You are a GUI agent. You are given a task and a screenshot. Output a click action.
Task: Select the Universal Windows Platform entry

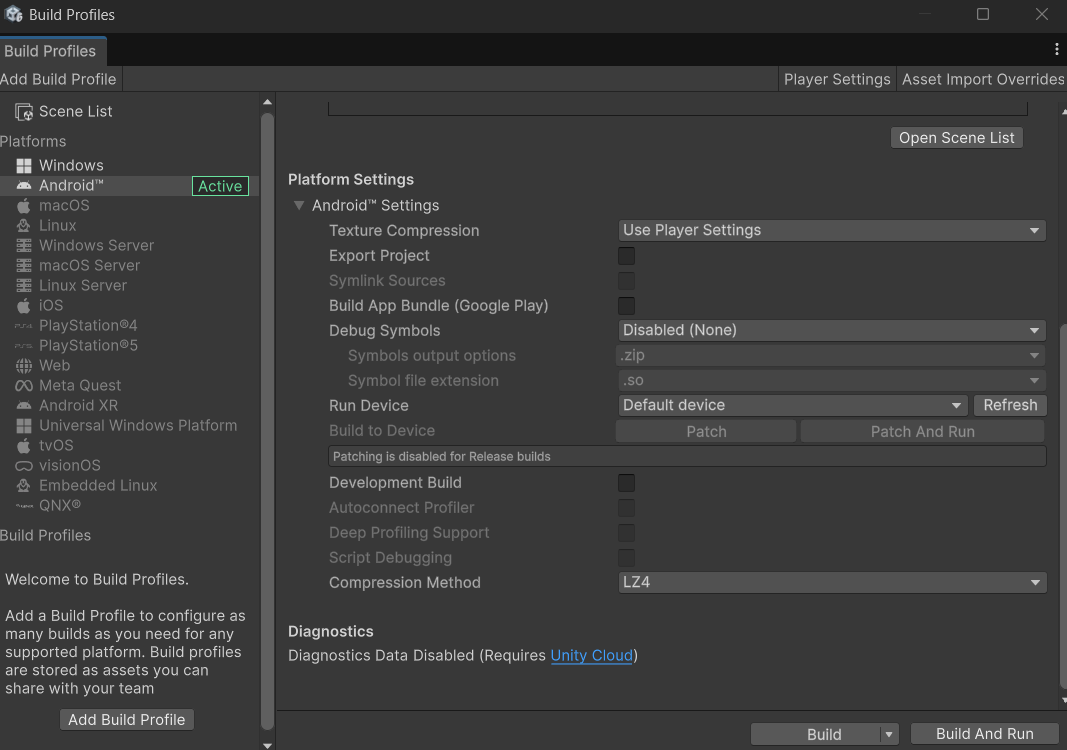point(137,425)
